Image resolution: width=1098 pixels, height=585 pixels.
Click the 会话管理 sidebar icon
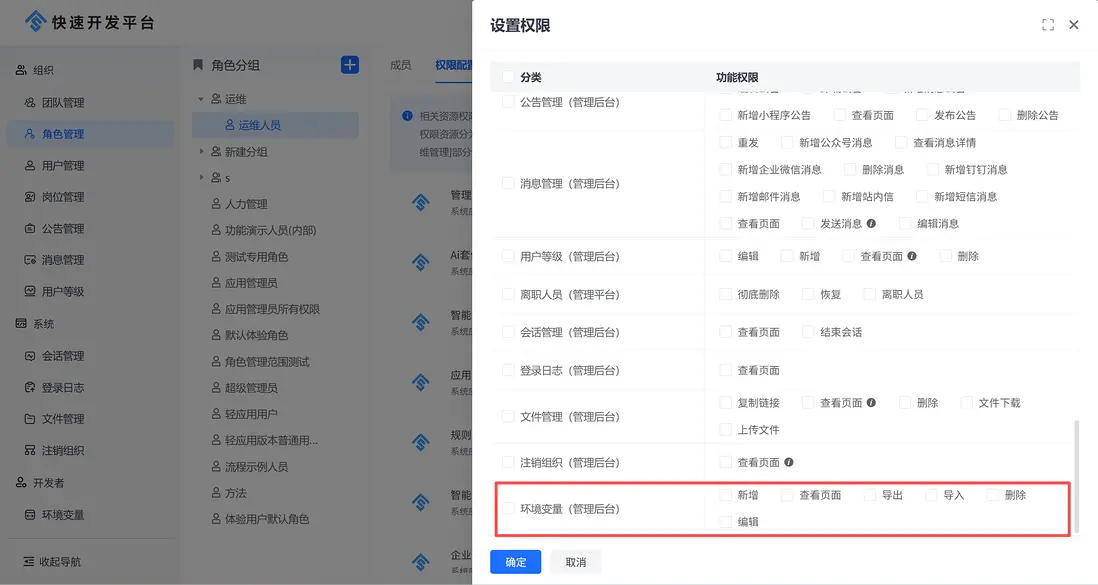pyautogui.click(x=30, y=356)
